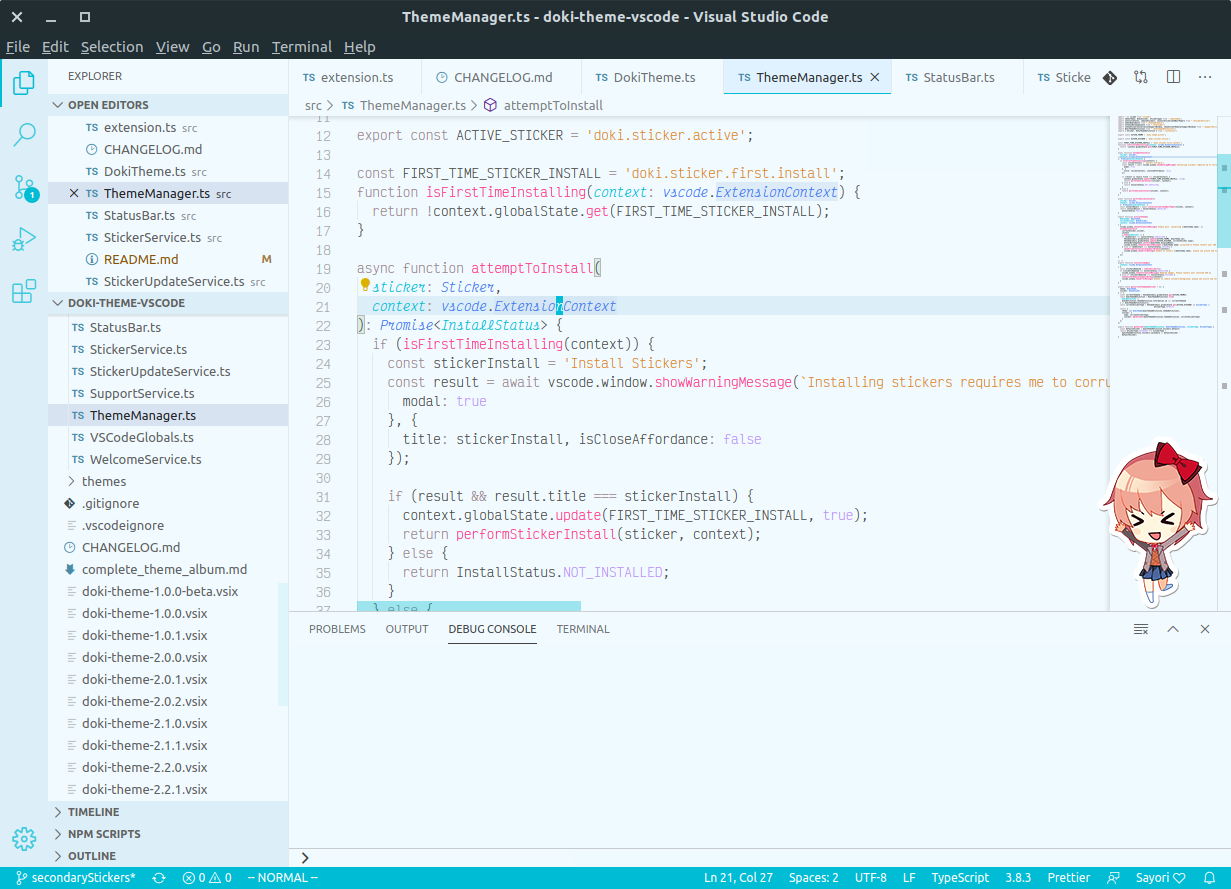Screen dimensions: 1231x889
Task: Open the Explorer view in activity bar
Action: [24, 83]
